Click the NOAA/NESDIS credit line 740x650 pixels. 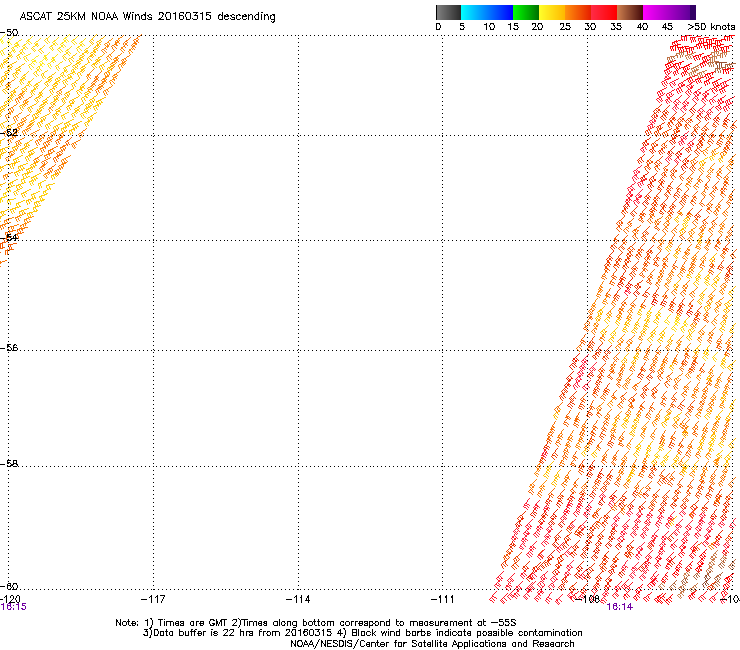pyautogui.click(x=432, y=644)
